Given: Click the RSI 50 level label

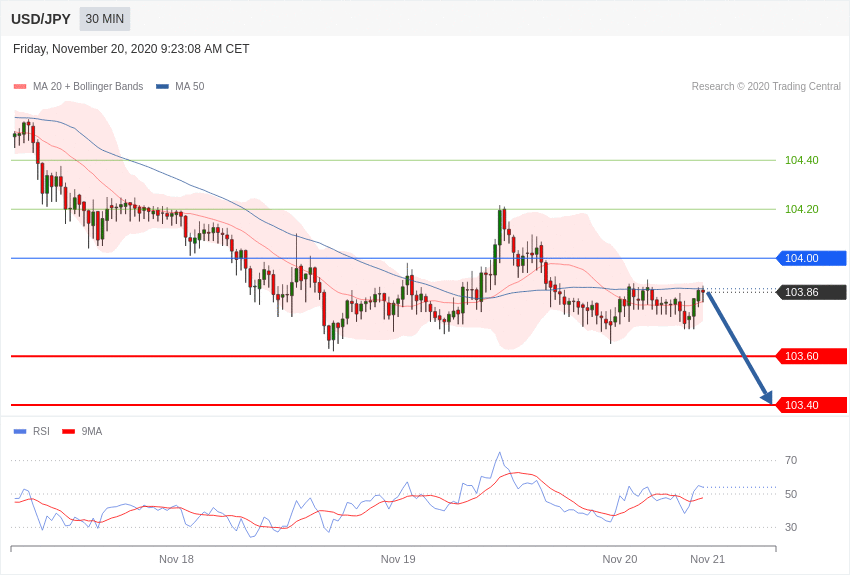Looking at the screenshot, I should click(791, 494).
